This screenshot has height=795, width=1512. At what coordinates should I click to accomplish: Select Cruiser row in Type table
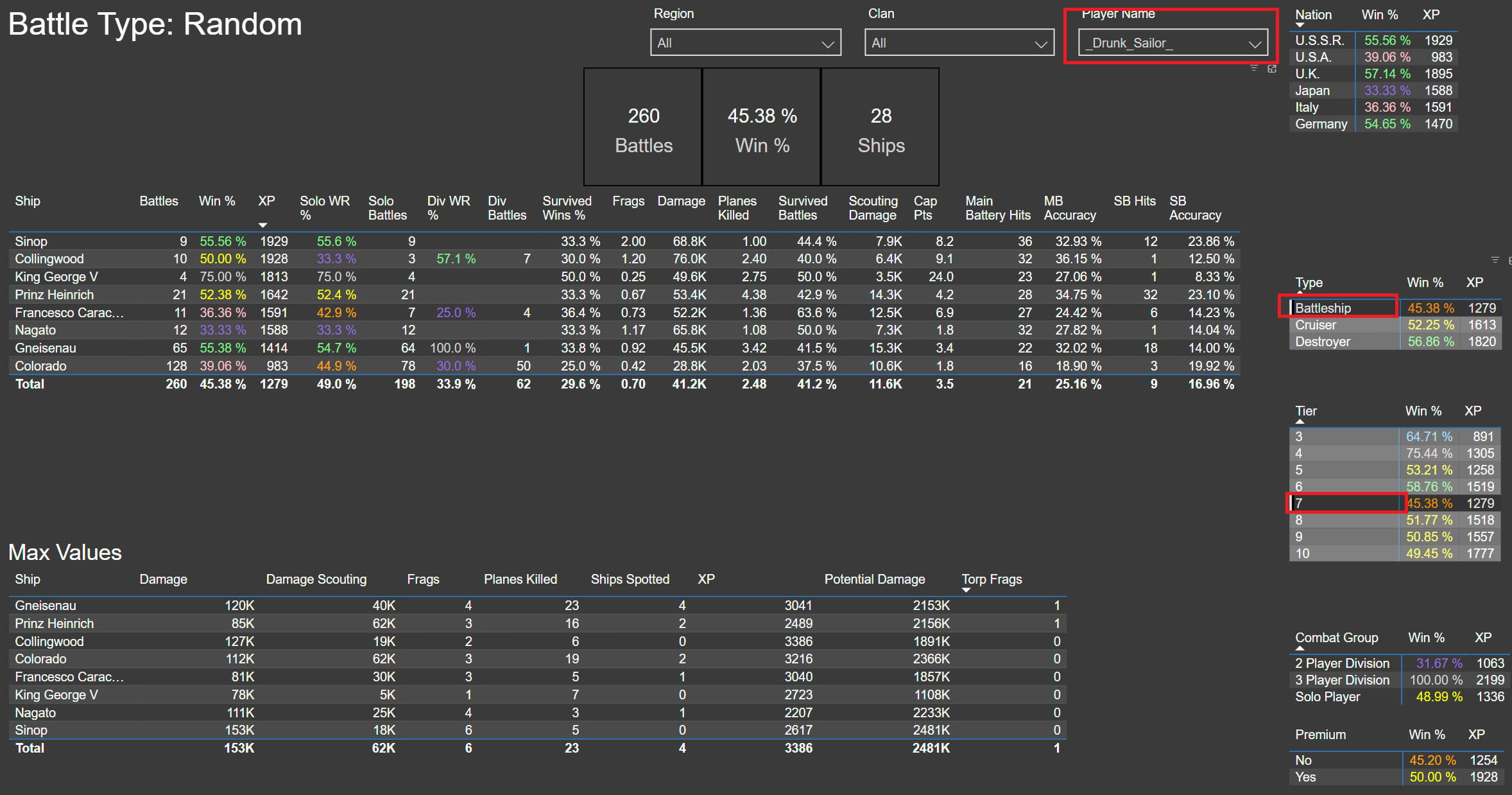pos(1316,325)
